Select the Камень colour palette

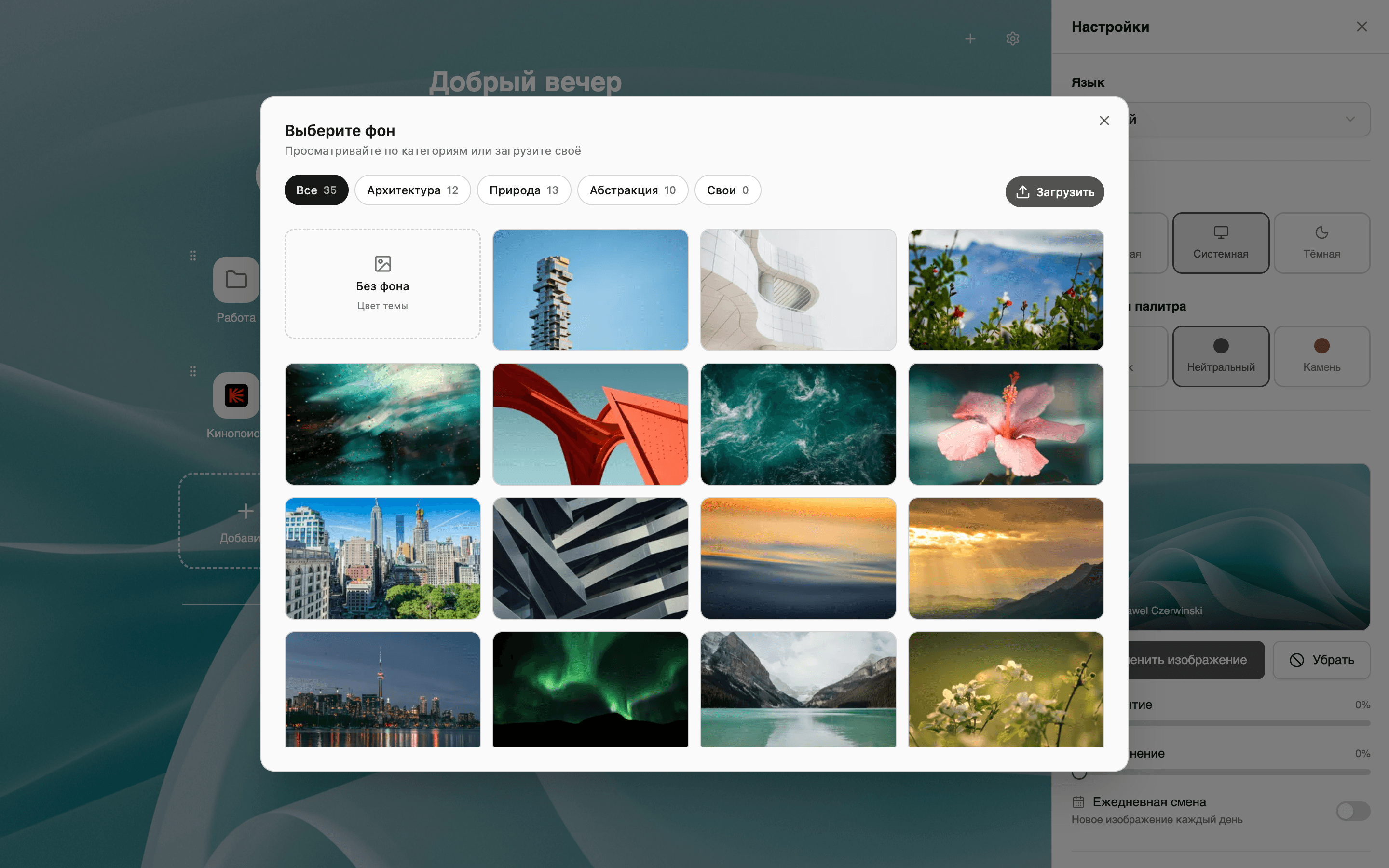point(1321,356)
